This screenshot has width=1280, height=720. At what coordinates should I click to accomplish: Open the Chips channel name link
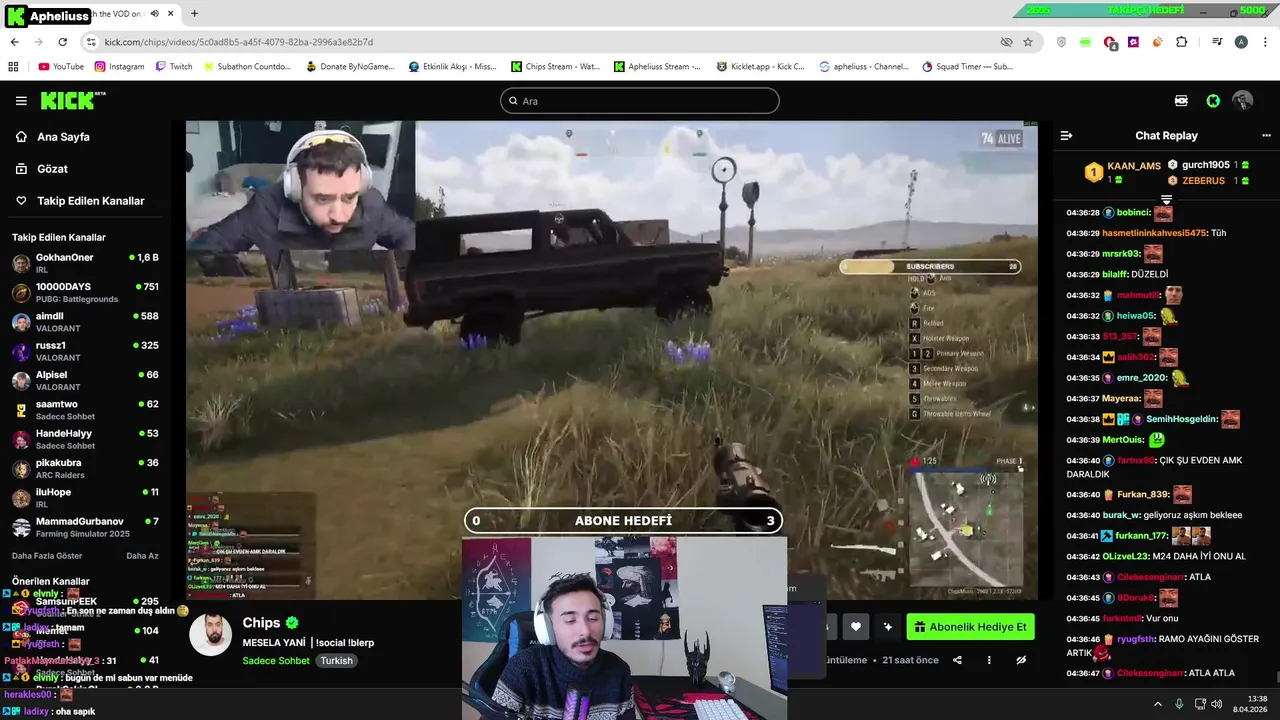pos(261,623)
